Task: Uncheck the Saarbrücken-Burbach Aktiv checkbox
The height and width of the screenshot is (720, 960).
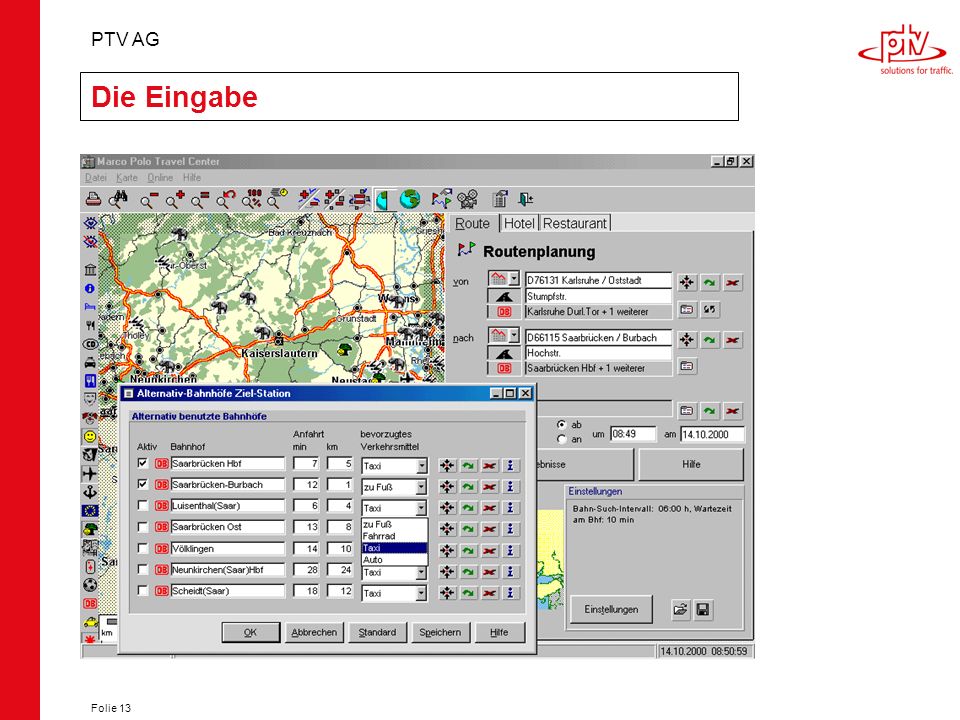Action: point(143,484)
